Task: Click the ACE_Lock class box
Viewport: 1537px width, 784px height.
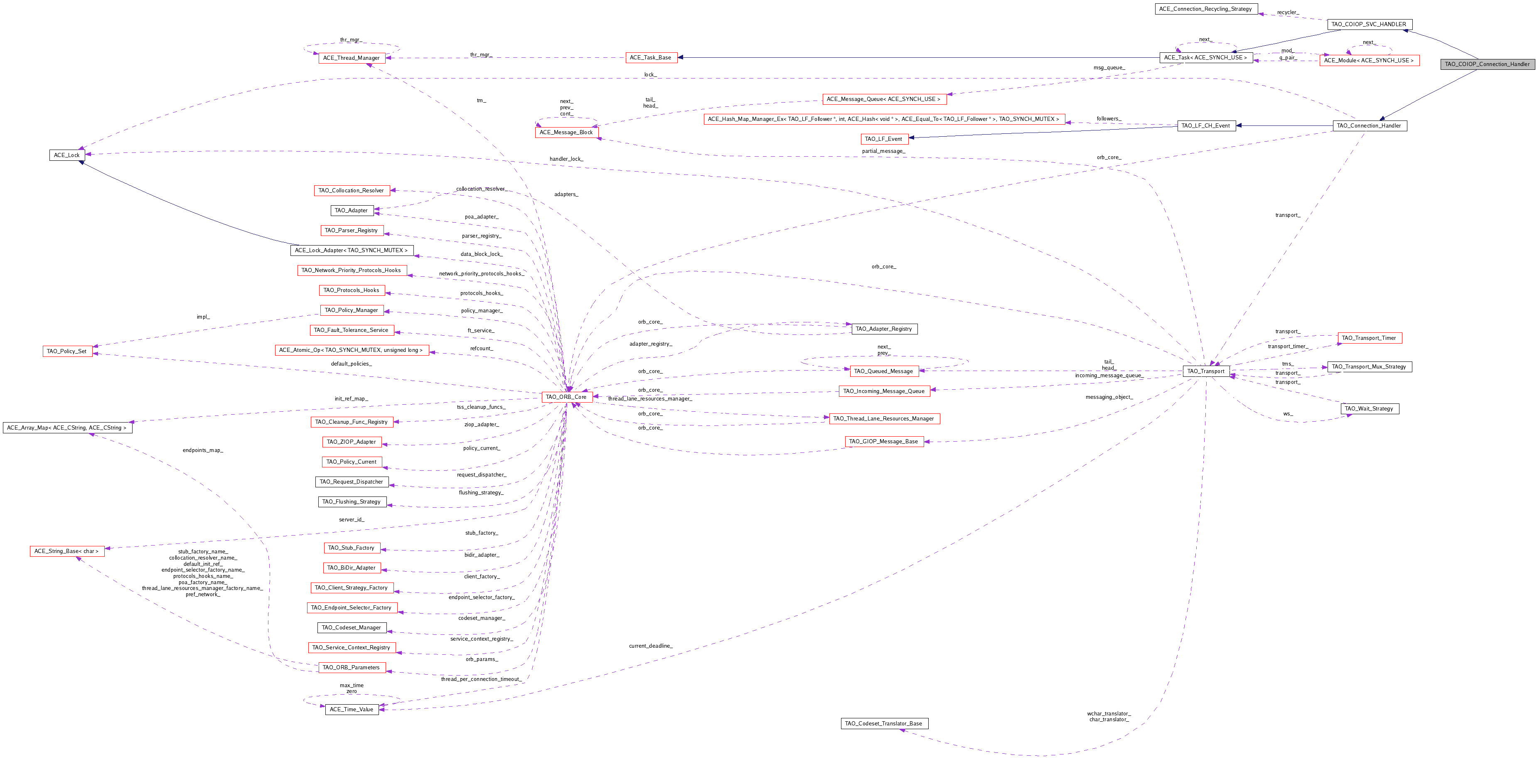Action: click(x=66, y=155)
